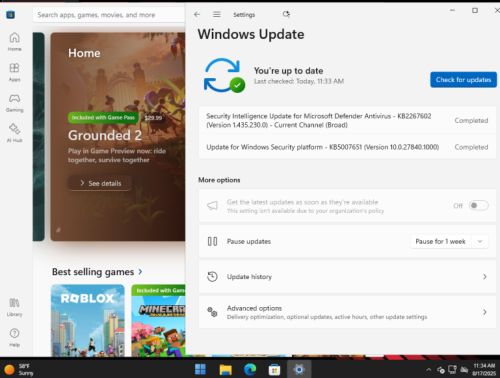The image size is (500, 378).
Task: Click the Pause updates pause icon
Action: coord(212,241)
